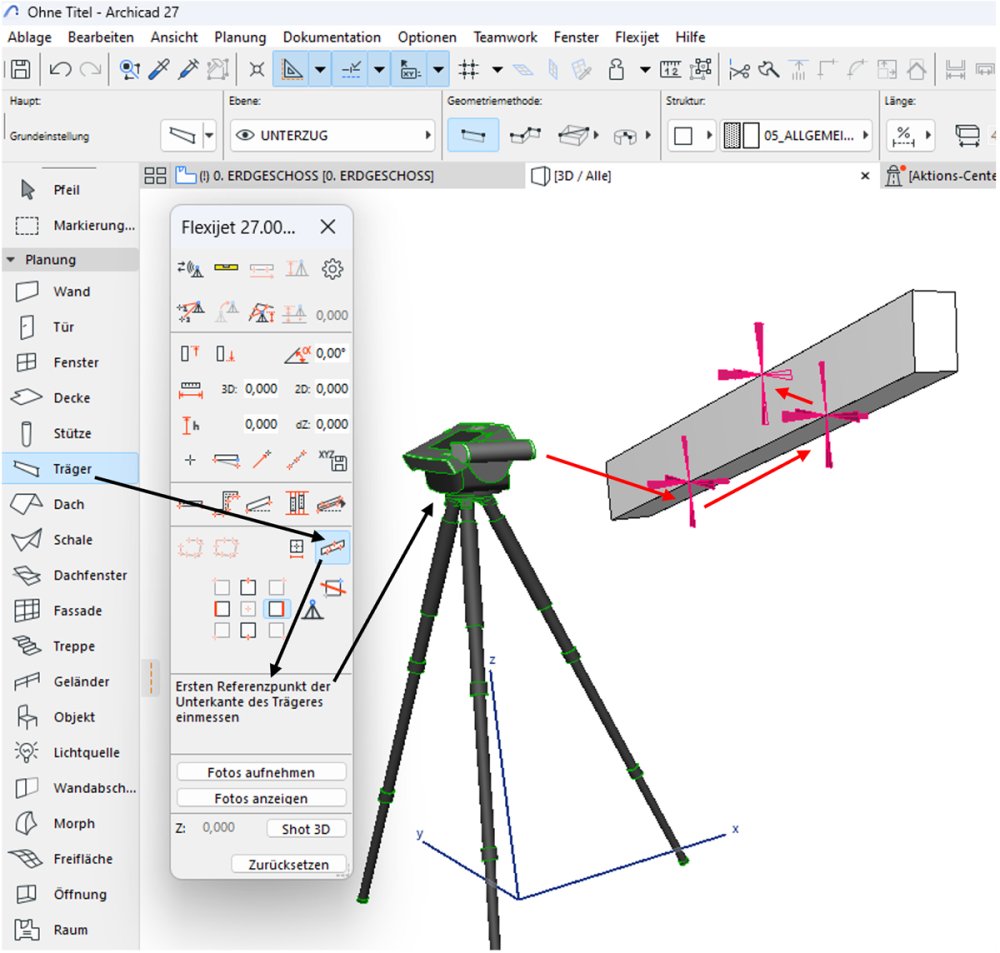
Task: Open the dropdown arrow beside the guide lines icon
Action: pyautogui.click(x=320, y=69)
